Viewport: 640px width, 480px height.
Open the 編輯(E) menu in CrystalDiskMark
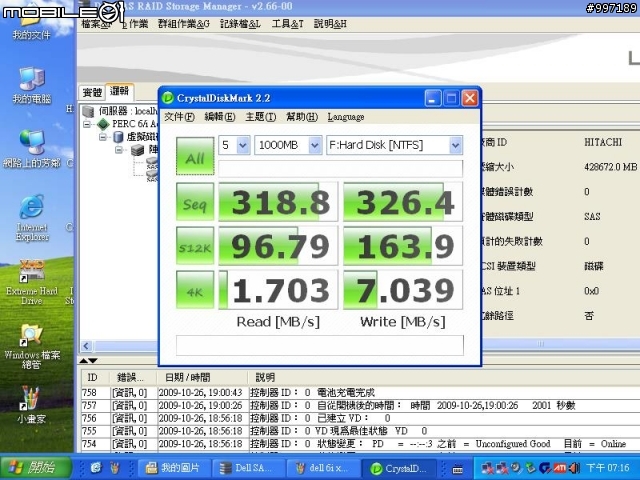point(220,117)
